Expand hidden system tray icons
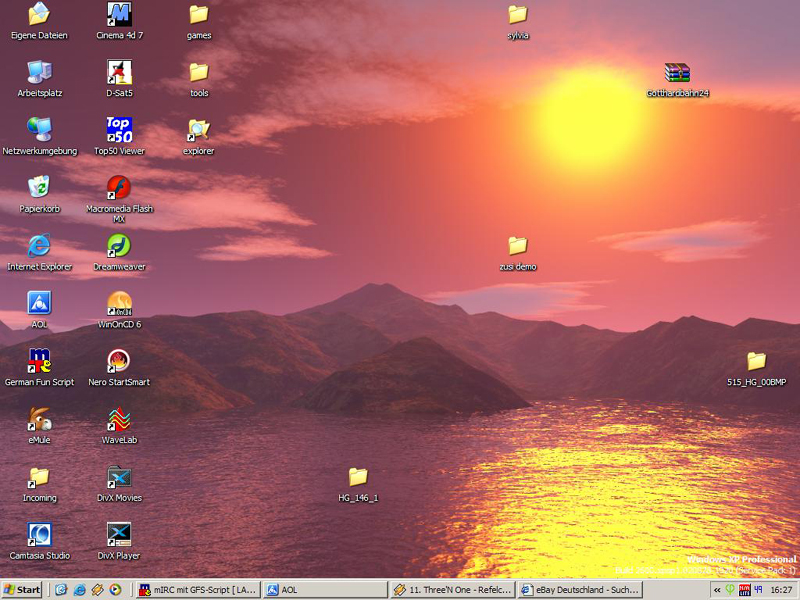Viewport: 800px width, 600px height. [x=717, y=590]
